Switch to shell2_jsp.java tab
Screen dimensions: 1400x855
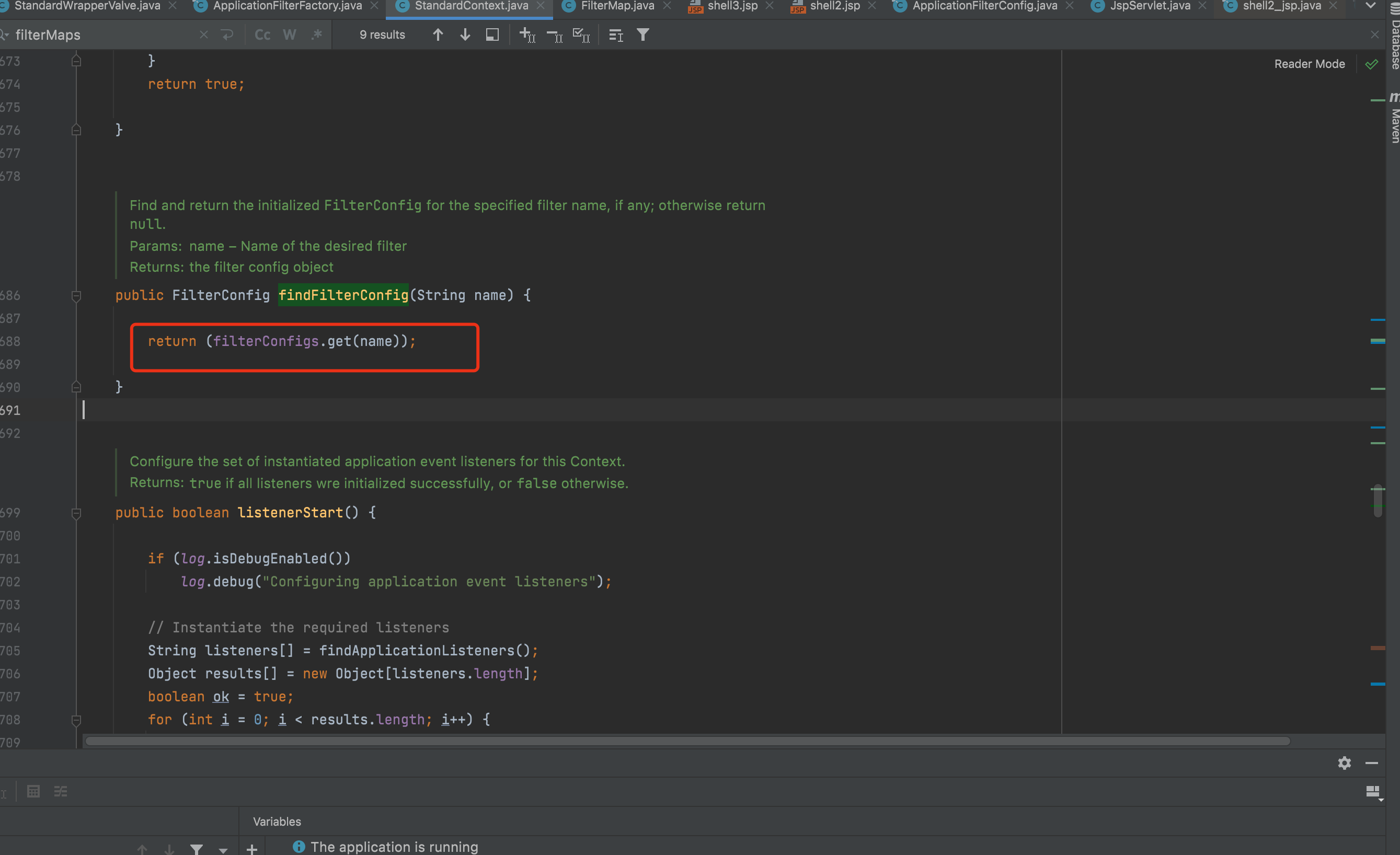click(1281, 6)
